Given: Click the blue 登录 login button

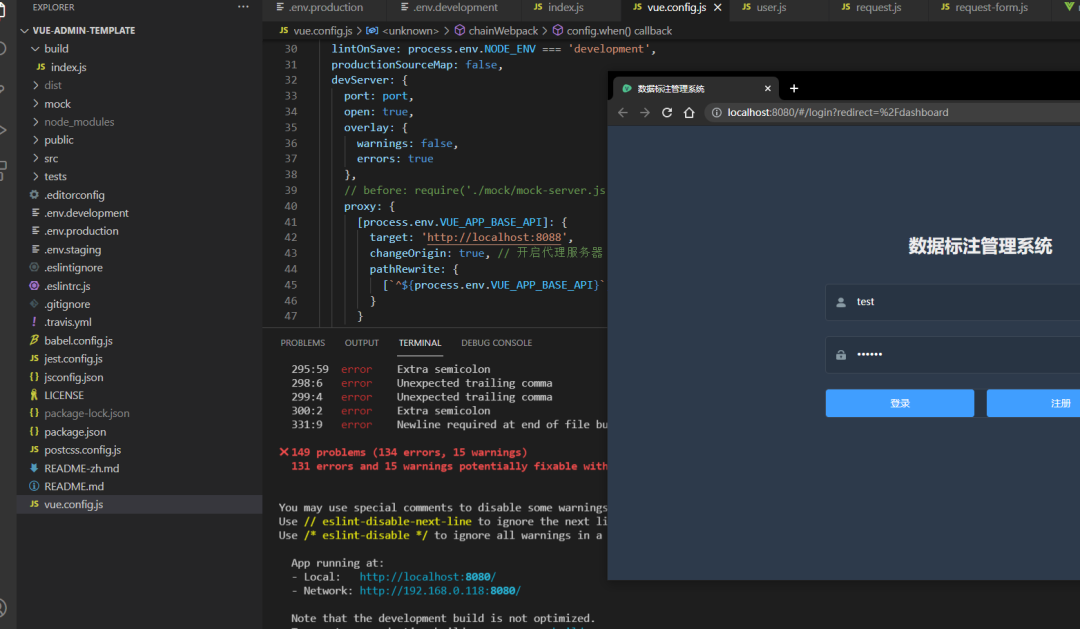Looking at the screenshot, I should (x=900, y=403).
